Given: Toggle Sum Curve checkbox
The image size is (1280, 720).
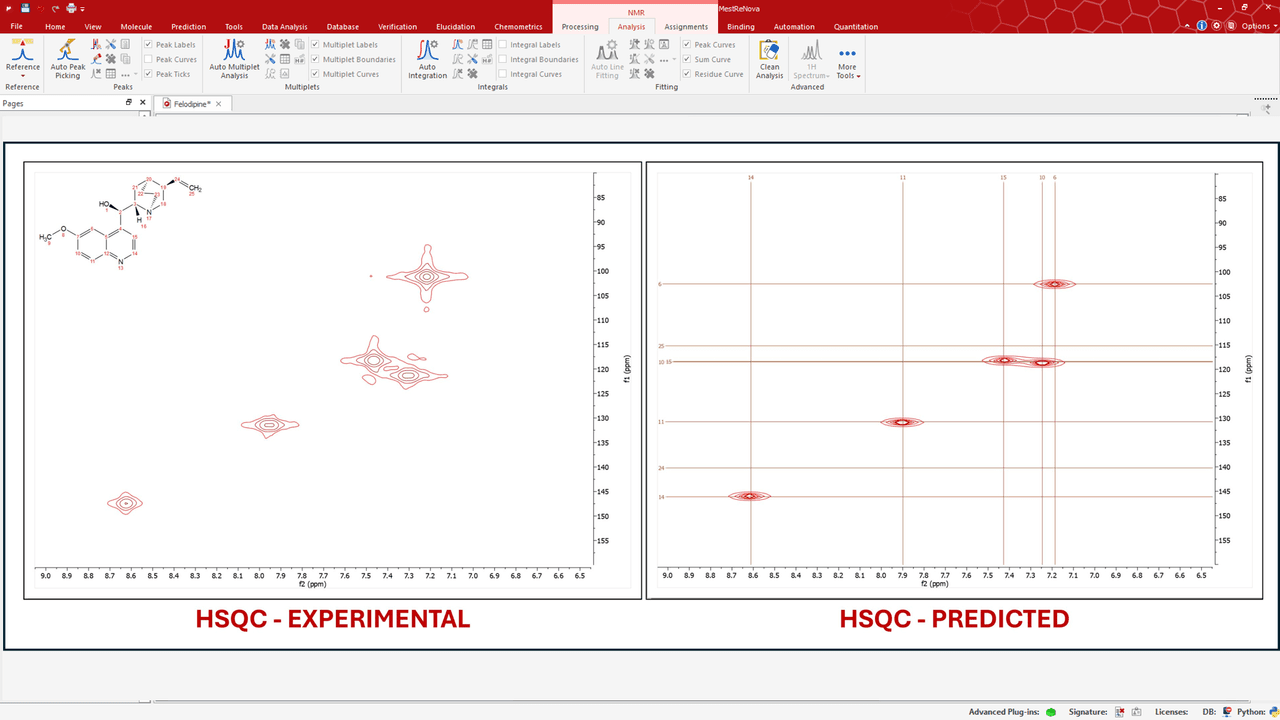Looking at the screenshot, I should click(x=687, y=59).
